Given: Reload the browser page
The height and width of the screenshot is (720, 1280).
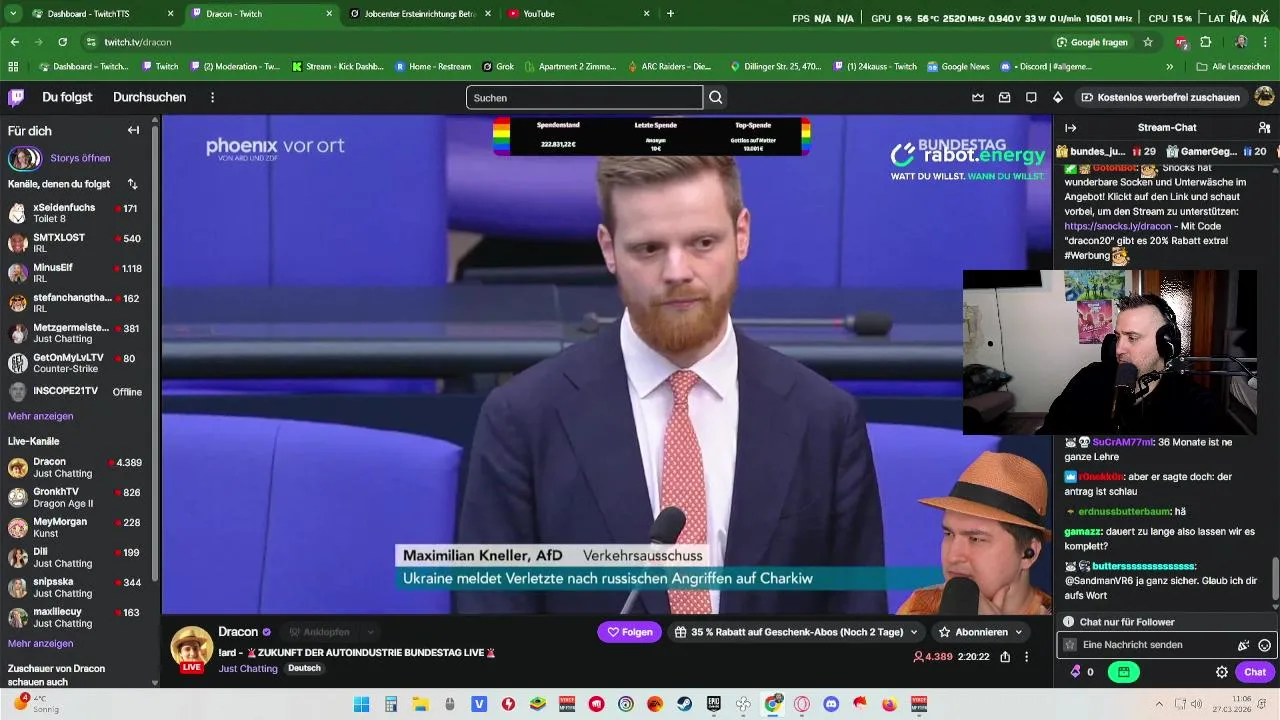Looking at the screenshot, I should click(x=62, y=42).
